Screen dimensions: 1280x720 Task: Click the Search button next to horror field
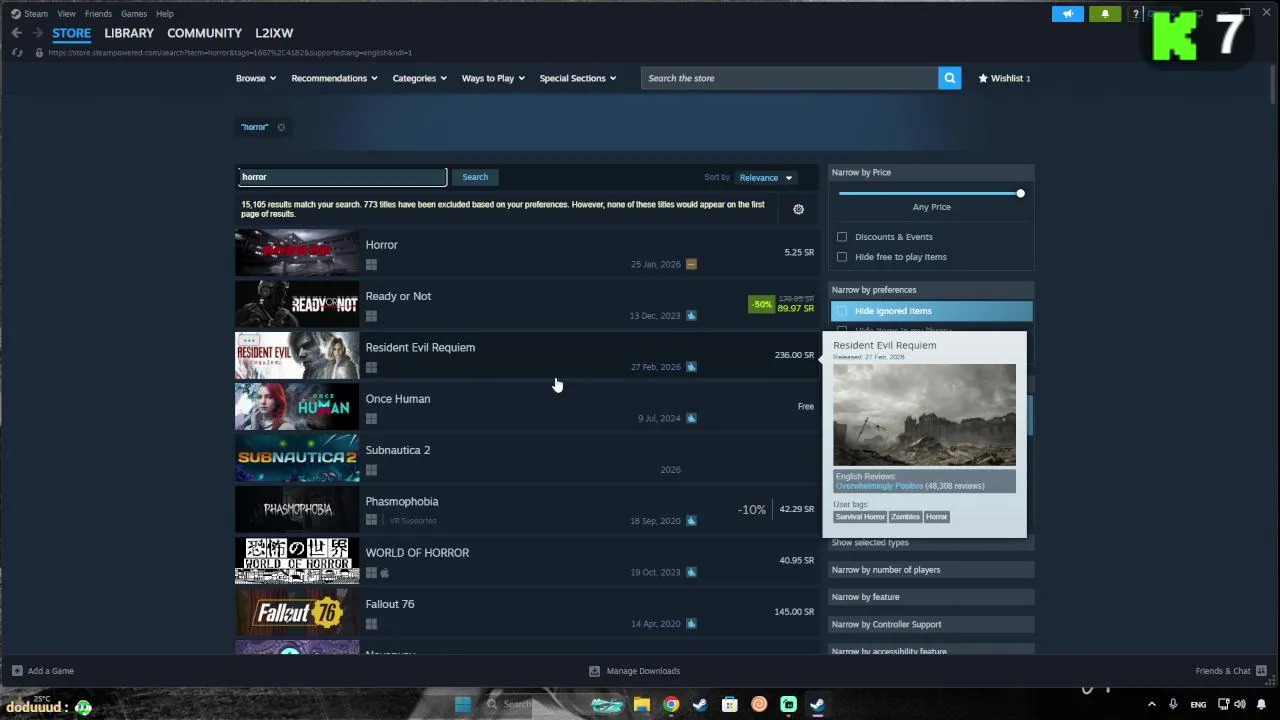tap(475, 177)
